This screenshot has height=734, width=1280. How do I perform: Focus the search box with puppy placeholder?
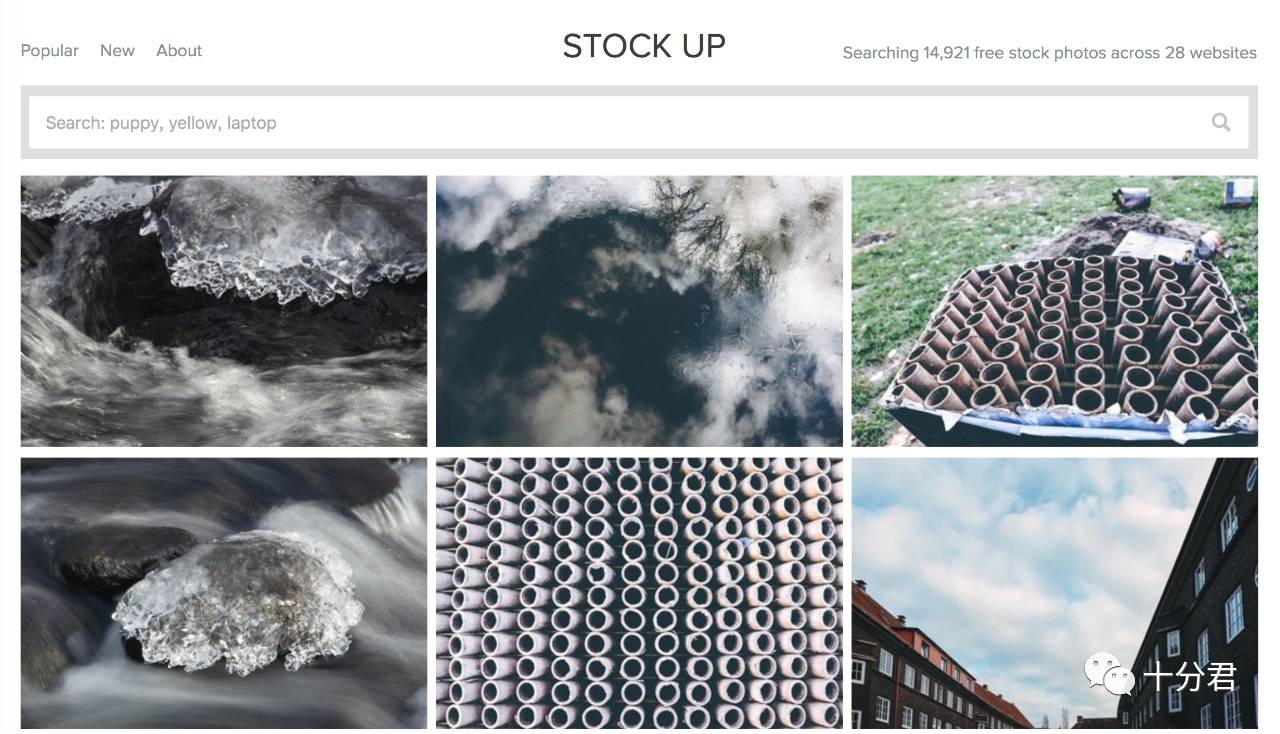click(x=639, y=122)
